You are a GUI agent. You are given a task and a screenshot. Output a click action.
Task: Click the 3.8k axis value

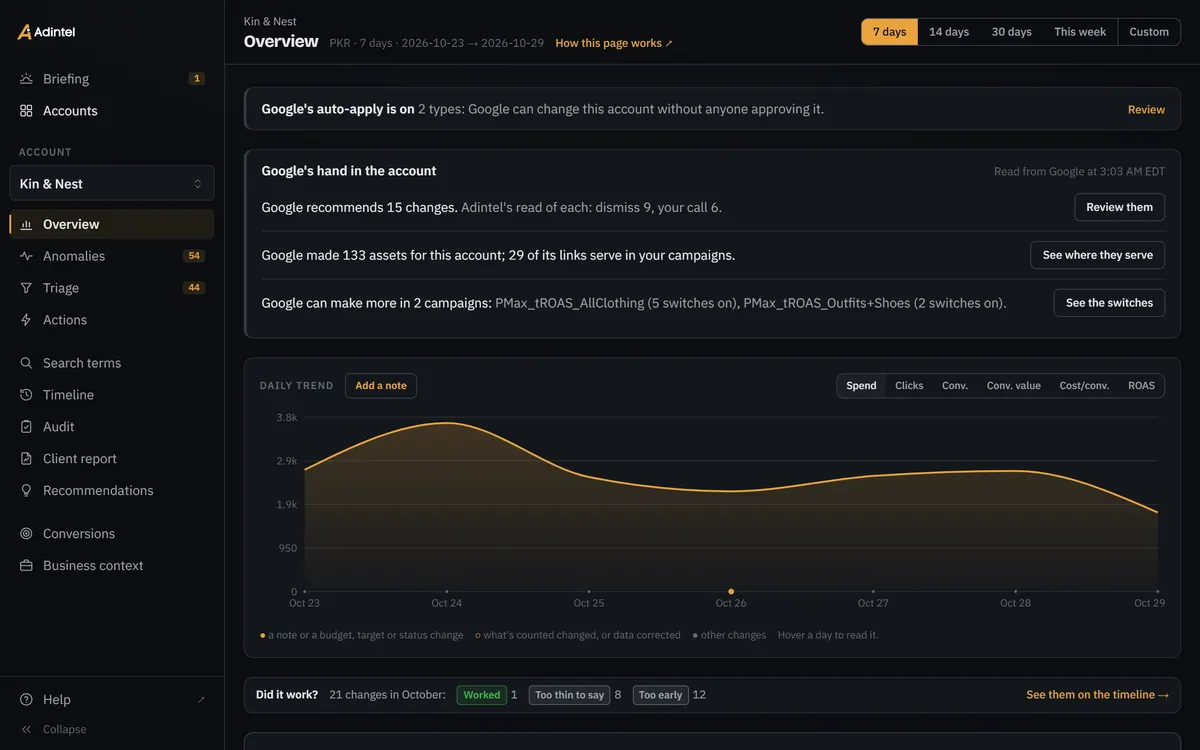coord(287,417)
